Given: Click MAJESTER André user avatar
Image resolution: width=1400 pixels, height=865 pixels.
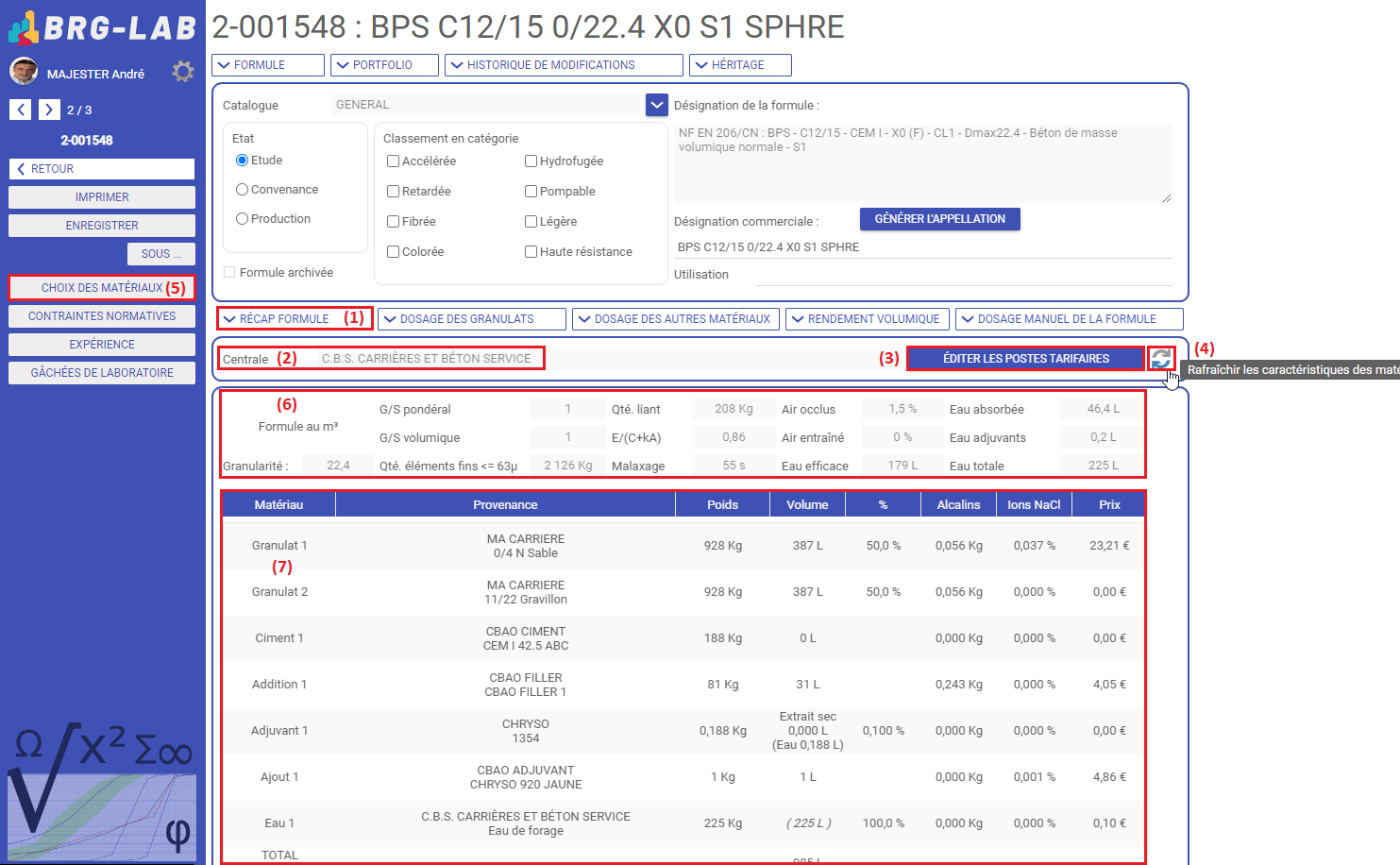Looking at the screenshot, I should tap(24, 72).
